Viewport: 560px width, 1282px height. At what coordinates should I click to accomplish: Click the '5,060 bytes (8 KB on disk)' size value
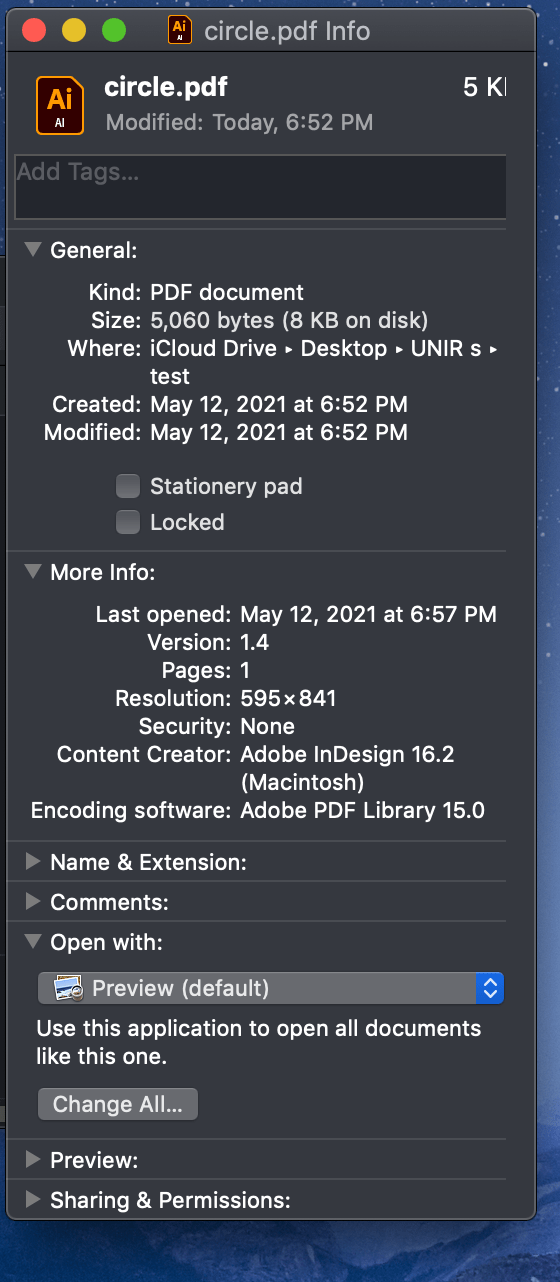click(x=289, y=321)
